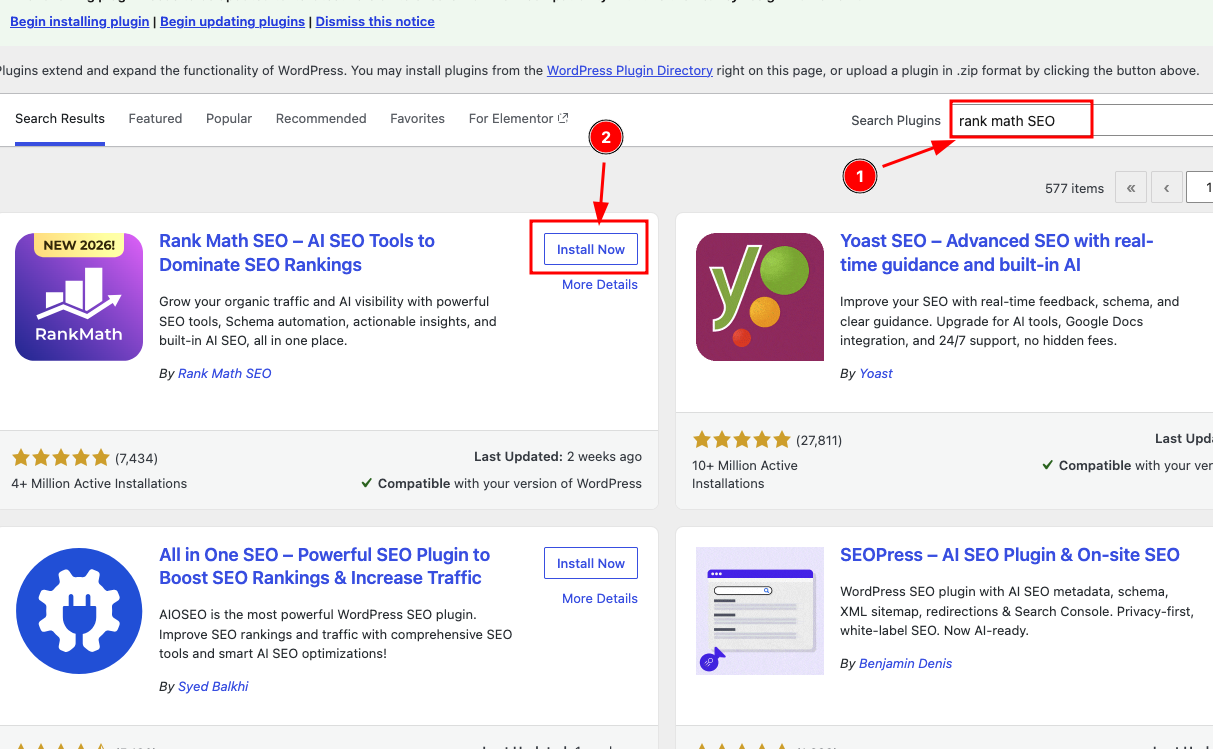Click author link Syed Balkhi
Viewport: 1213px width, 749px height.
[x=213, y=687]
